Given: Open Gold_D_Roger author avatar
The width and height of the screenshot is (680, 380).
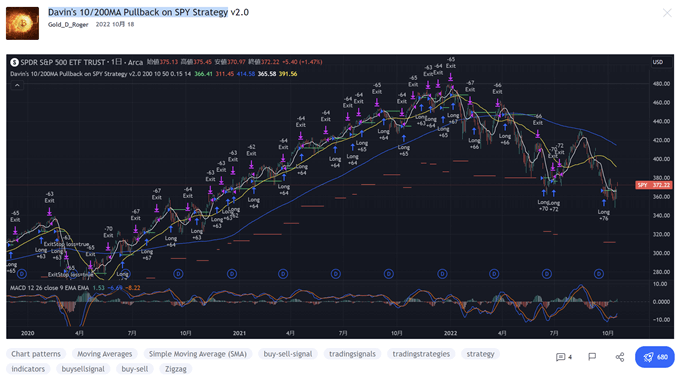Looking at the screenshot, I should click(22, 23).
